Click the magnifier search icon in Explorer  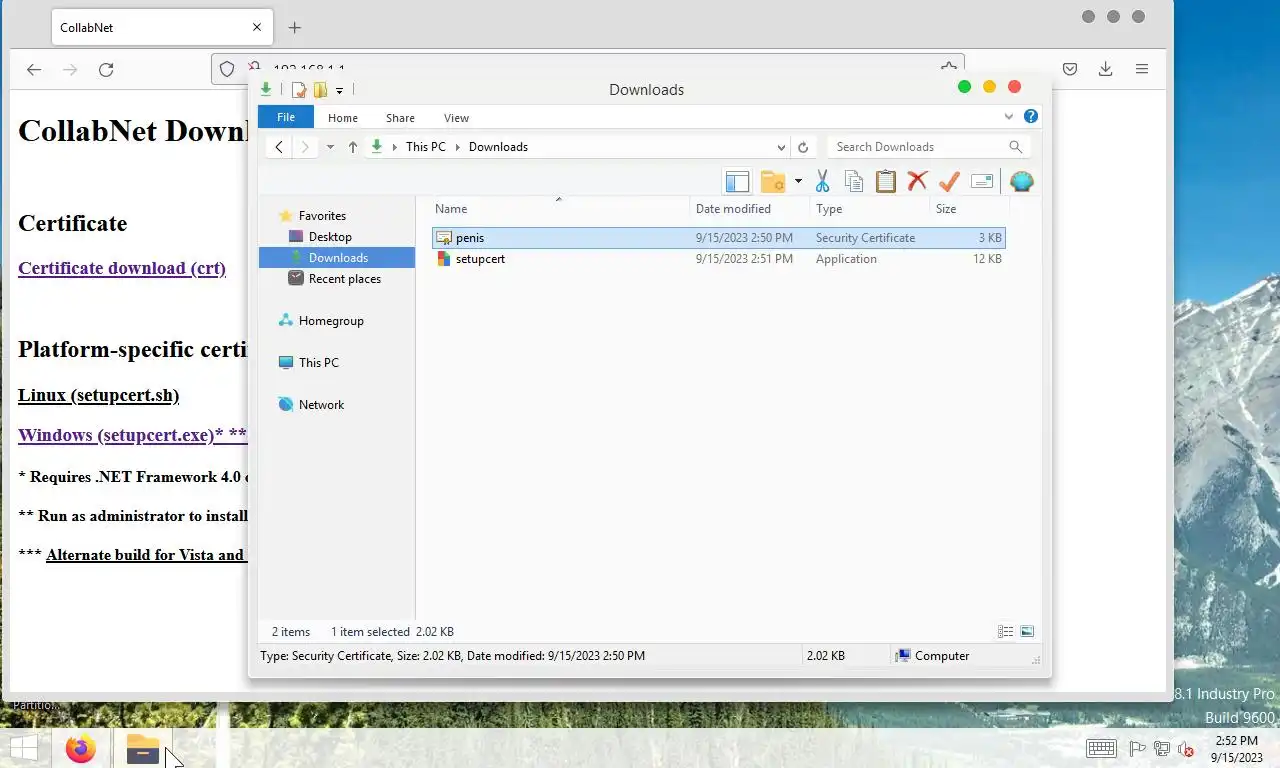click(x=1015, y=147)
